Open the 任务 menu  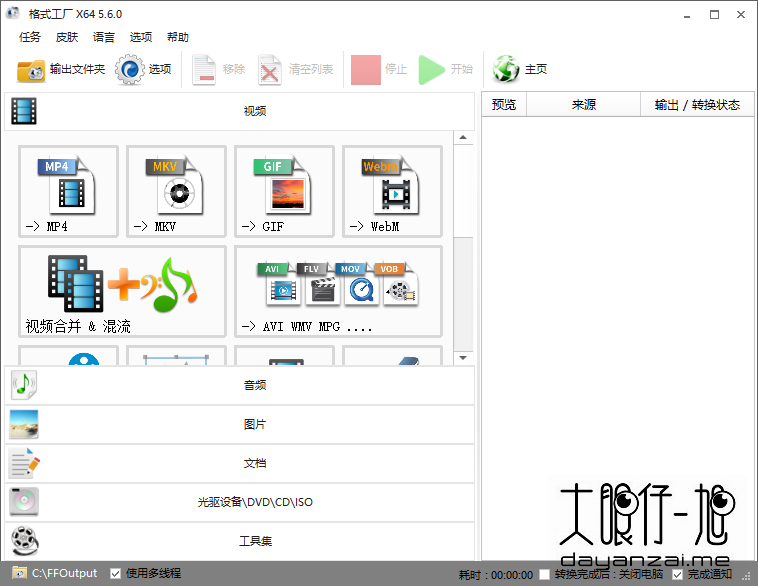pos(29,37)
